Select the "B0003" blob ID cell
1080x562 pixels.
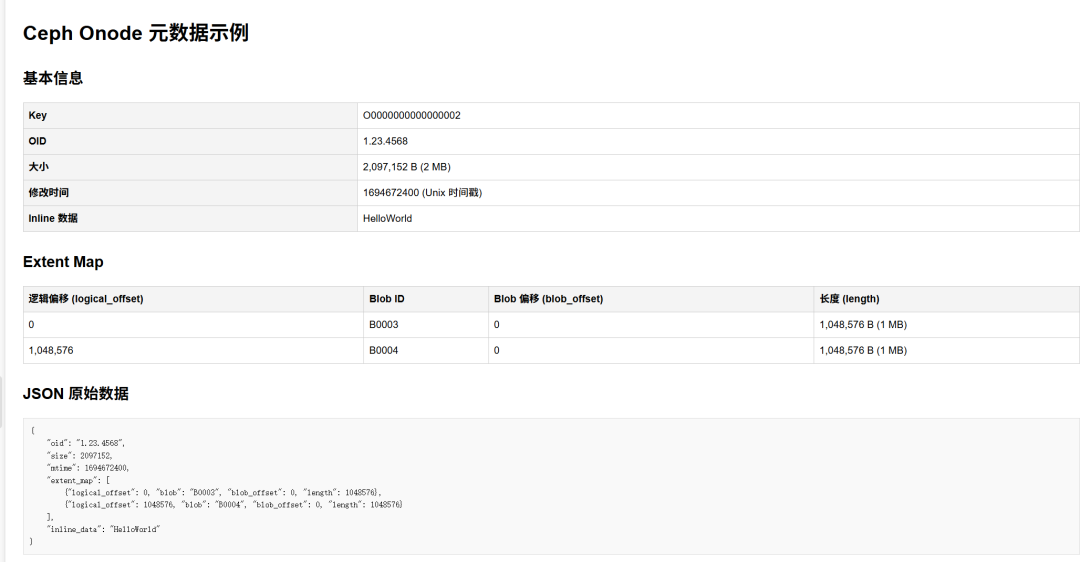[x=426, y=324]
